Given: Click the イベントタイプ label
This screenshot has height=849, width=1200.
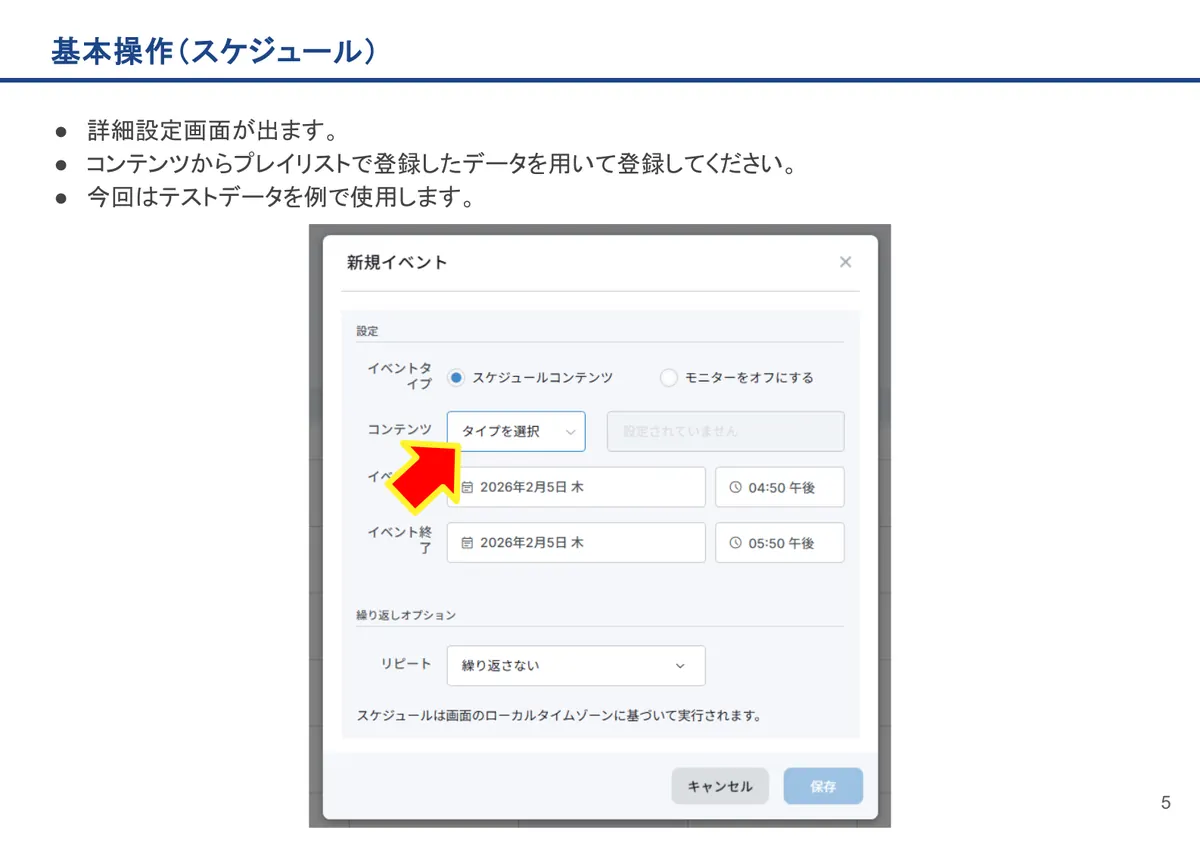Looking at the screenshot, I should [400, 376].
